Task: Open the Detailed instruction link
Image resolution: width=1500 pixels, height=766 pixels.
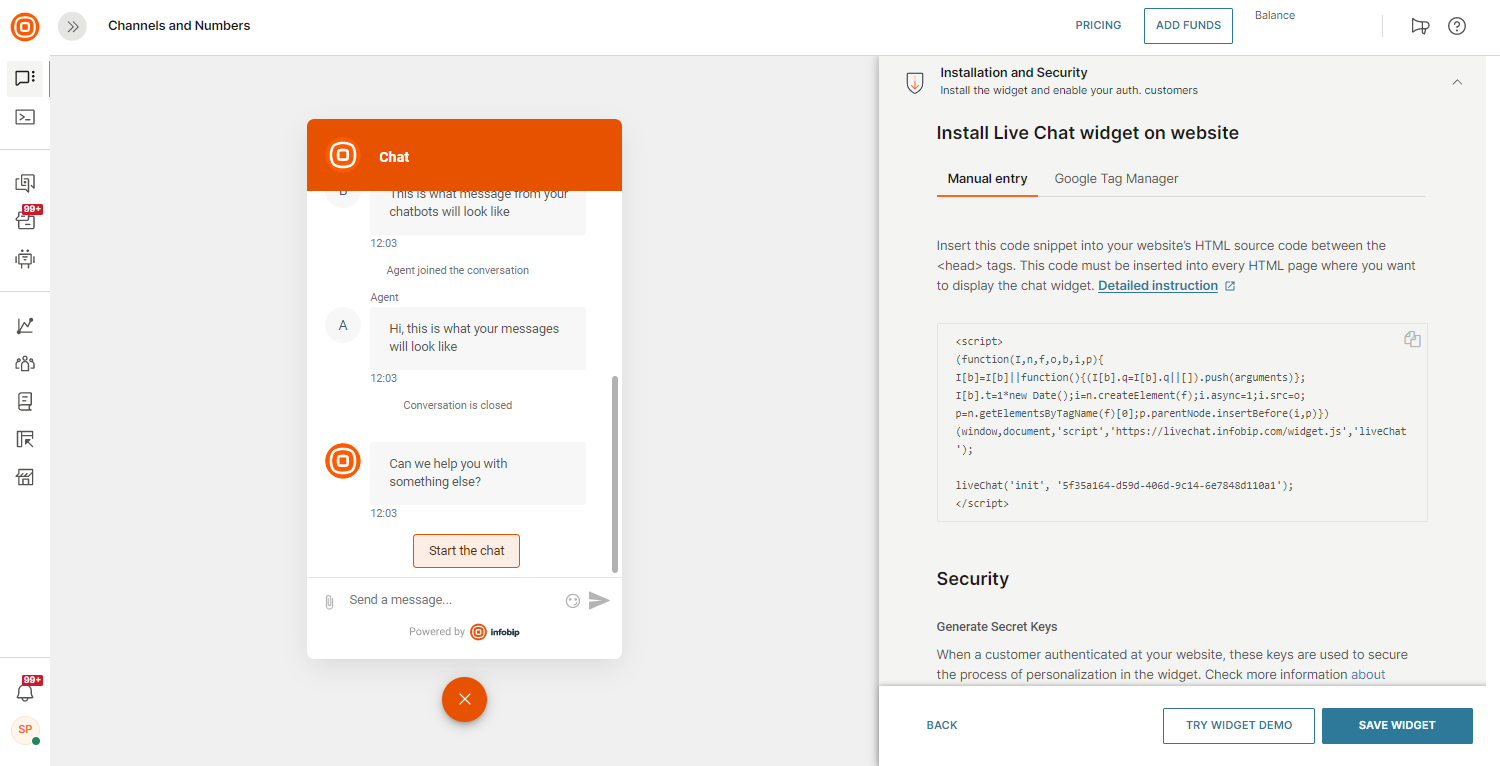Action: tap(1158, 286)
